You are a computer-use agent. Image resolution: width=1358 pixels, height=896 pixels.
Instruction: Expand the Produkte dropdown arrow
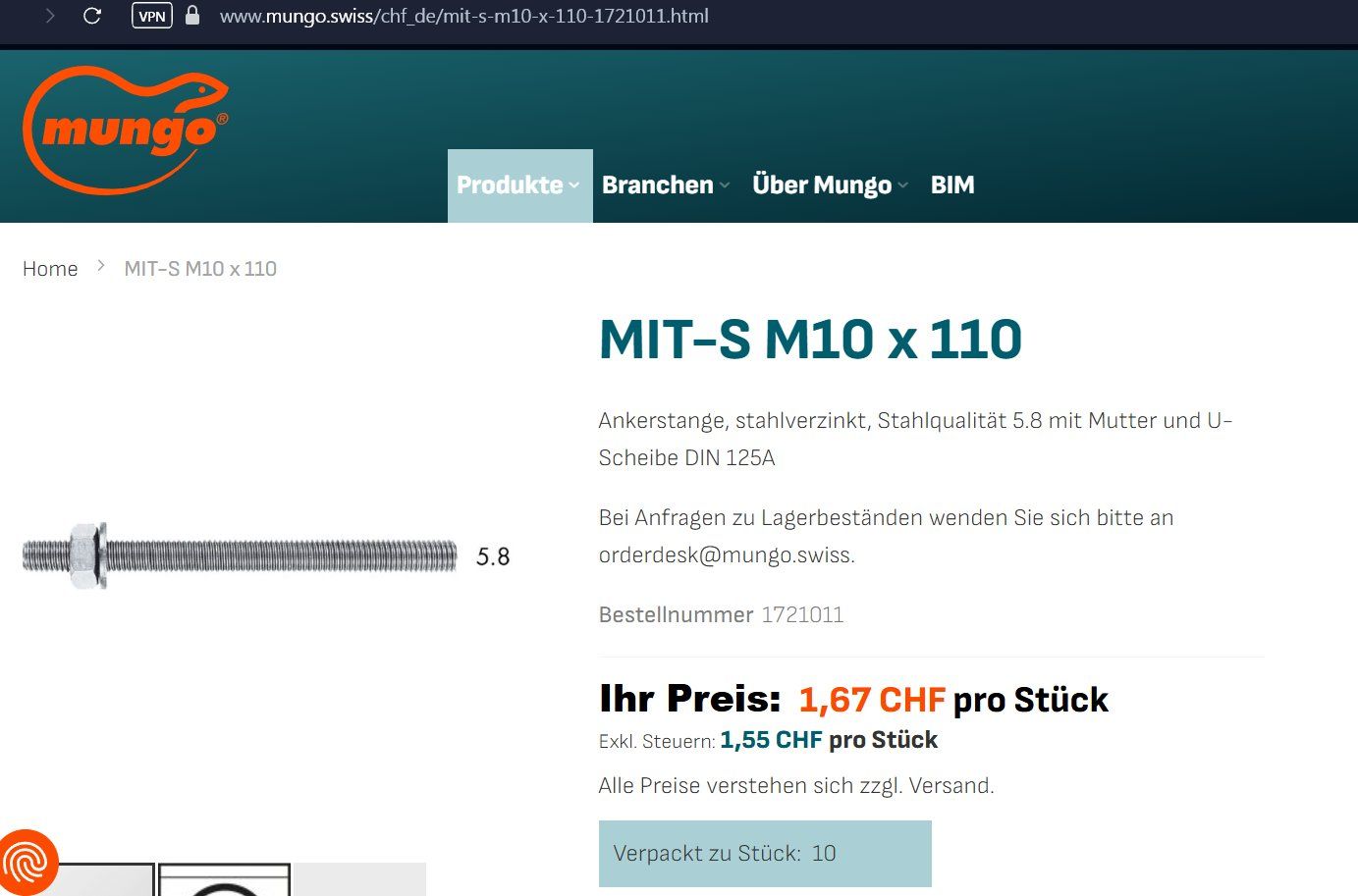coord(574,185)
